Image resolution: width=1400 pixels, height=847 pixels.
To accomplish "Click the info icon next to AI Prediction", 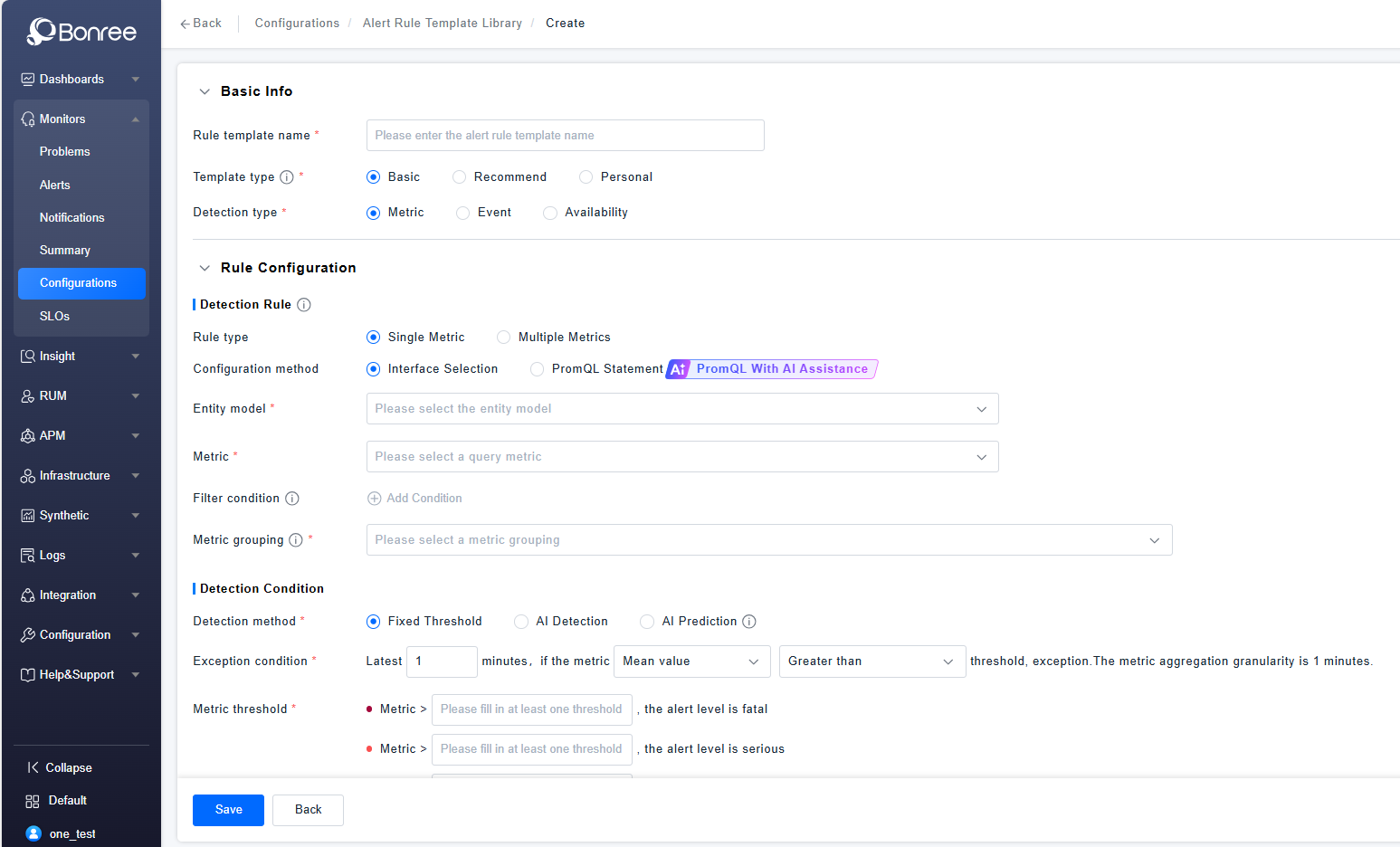I will point(749,622).
